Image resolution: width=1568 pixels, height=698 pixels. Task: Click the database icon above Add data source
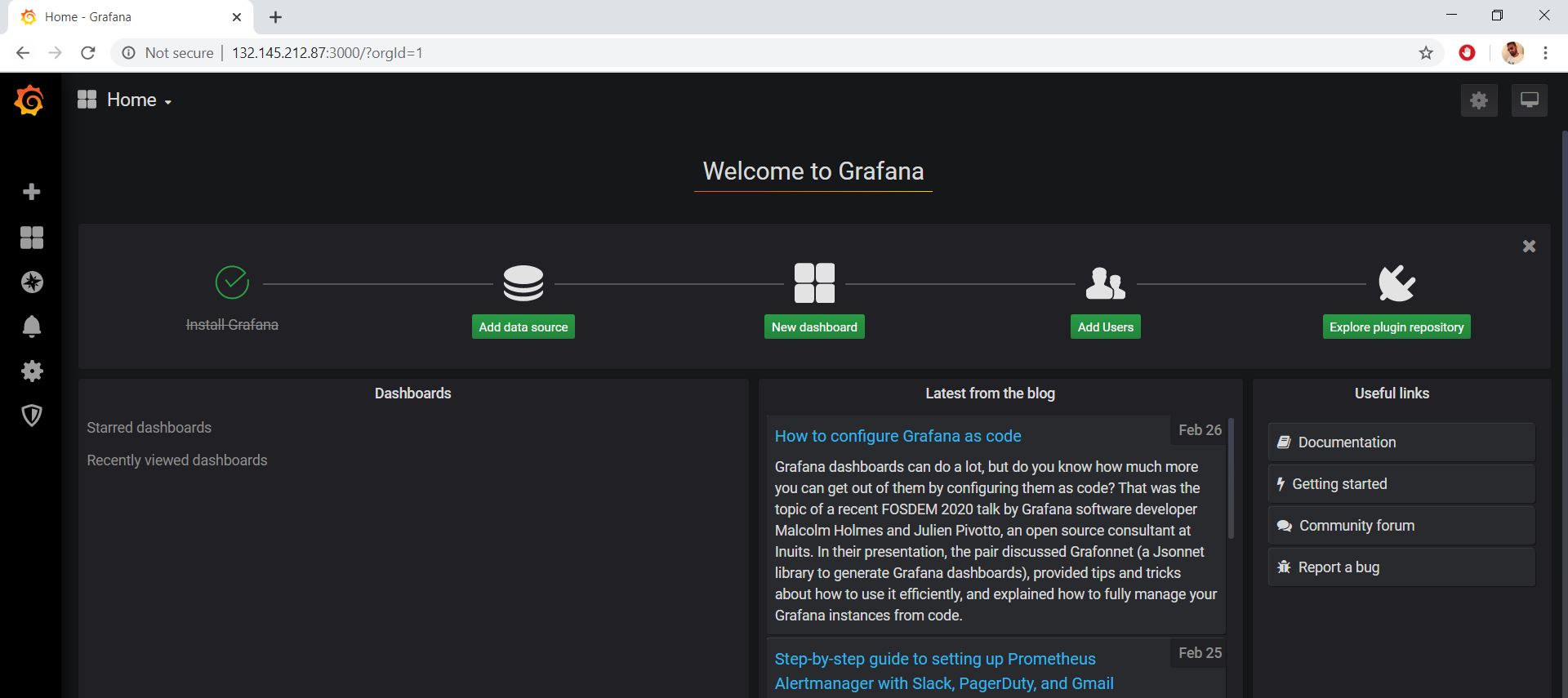pyautogui.click(x=523, y=283)
